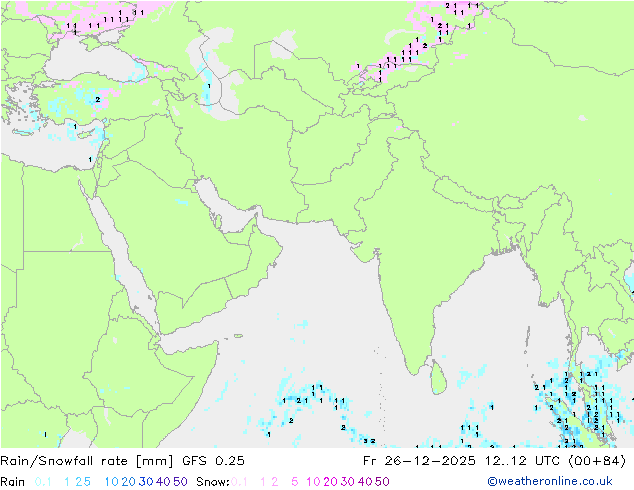
Task: Click the 'Rain' legend label
Action: pos(13,482)
